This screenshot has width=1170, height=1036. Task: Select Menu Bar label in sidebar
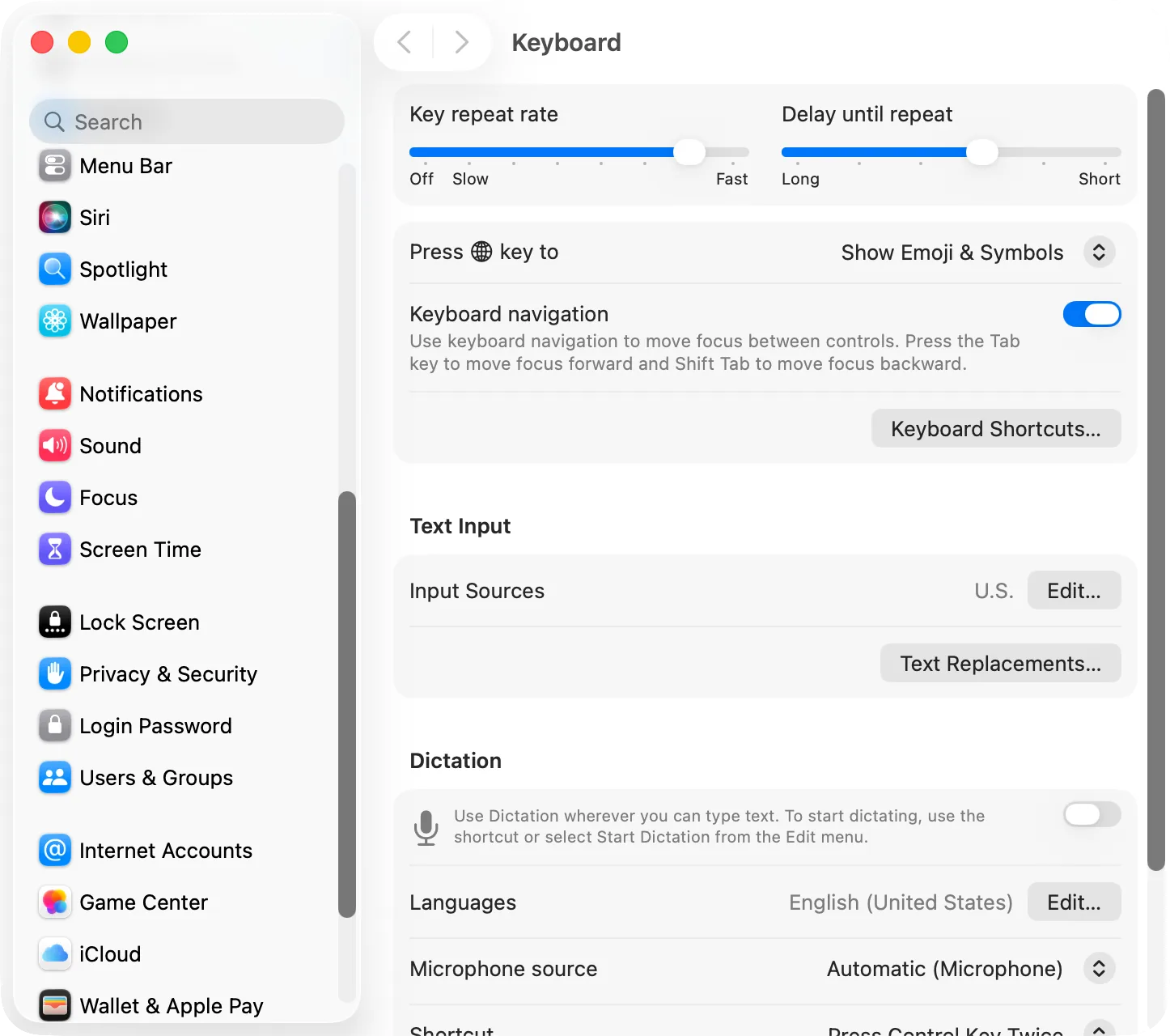pos(126,166)
